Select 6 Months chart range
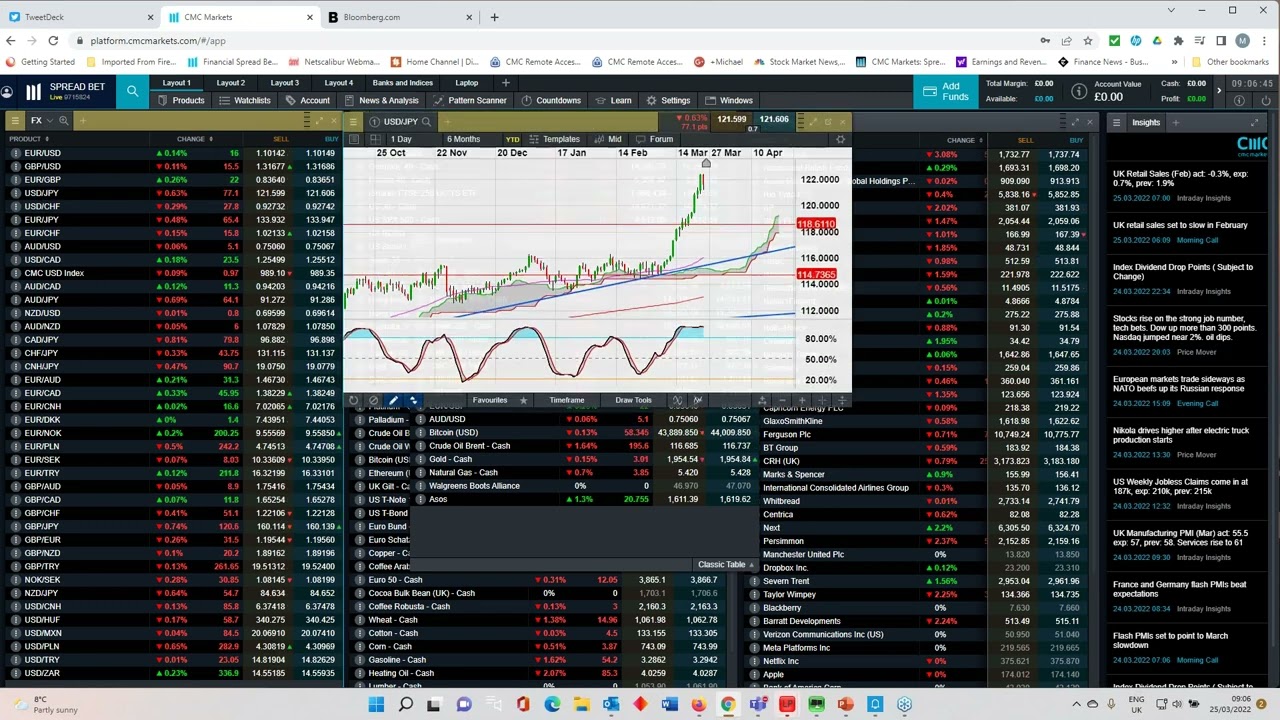This screenshot has height=720, width=1280. tap(463, 139)
